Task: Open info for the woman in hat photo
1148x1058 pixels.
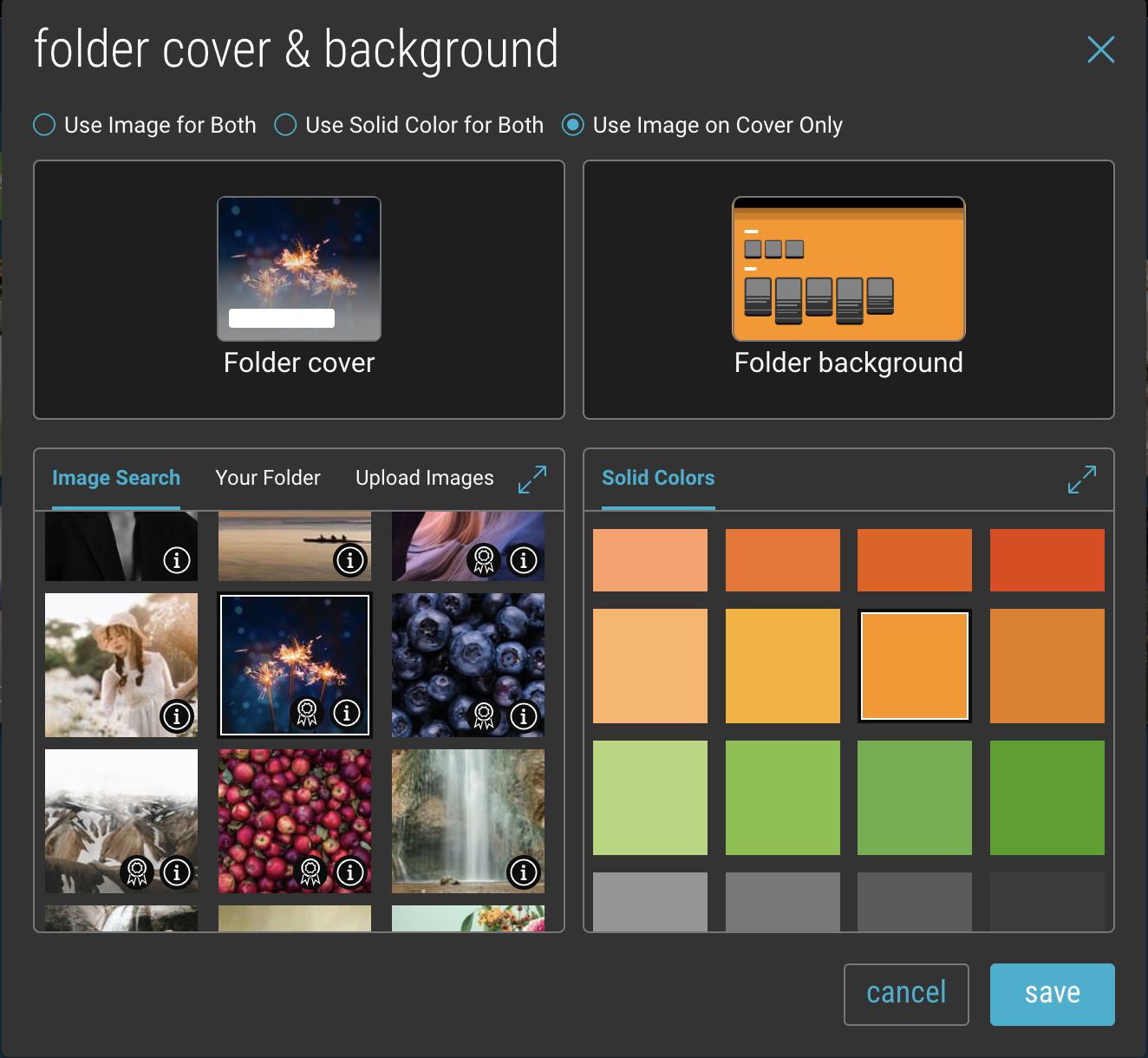Action: coord(176,716)
